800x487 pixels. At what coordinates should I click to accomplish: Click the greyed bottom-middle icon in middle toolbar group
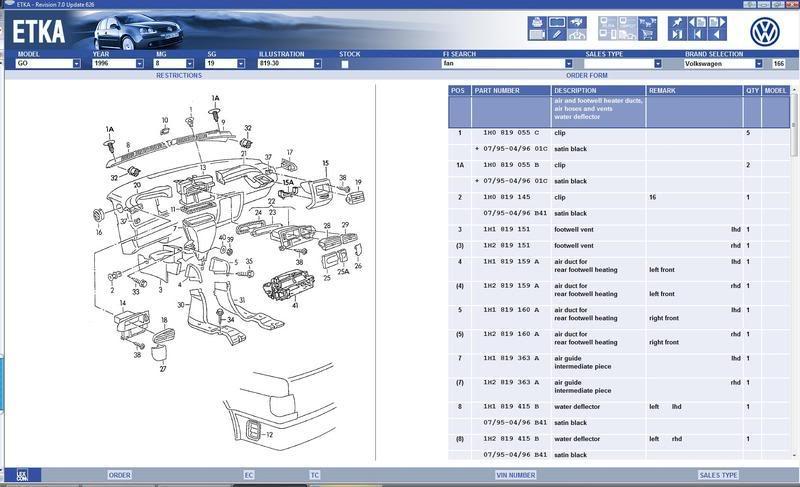pos(628,35)
